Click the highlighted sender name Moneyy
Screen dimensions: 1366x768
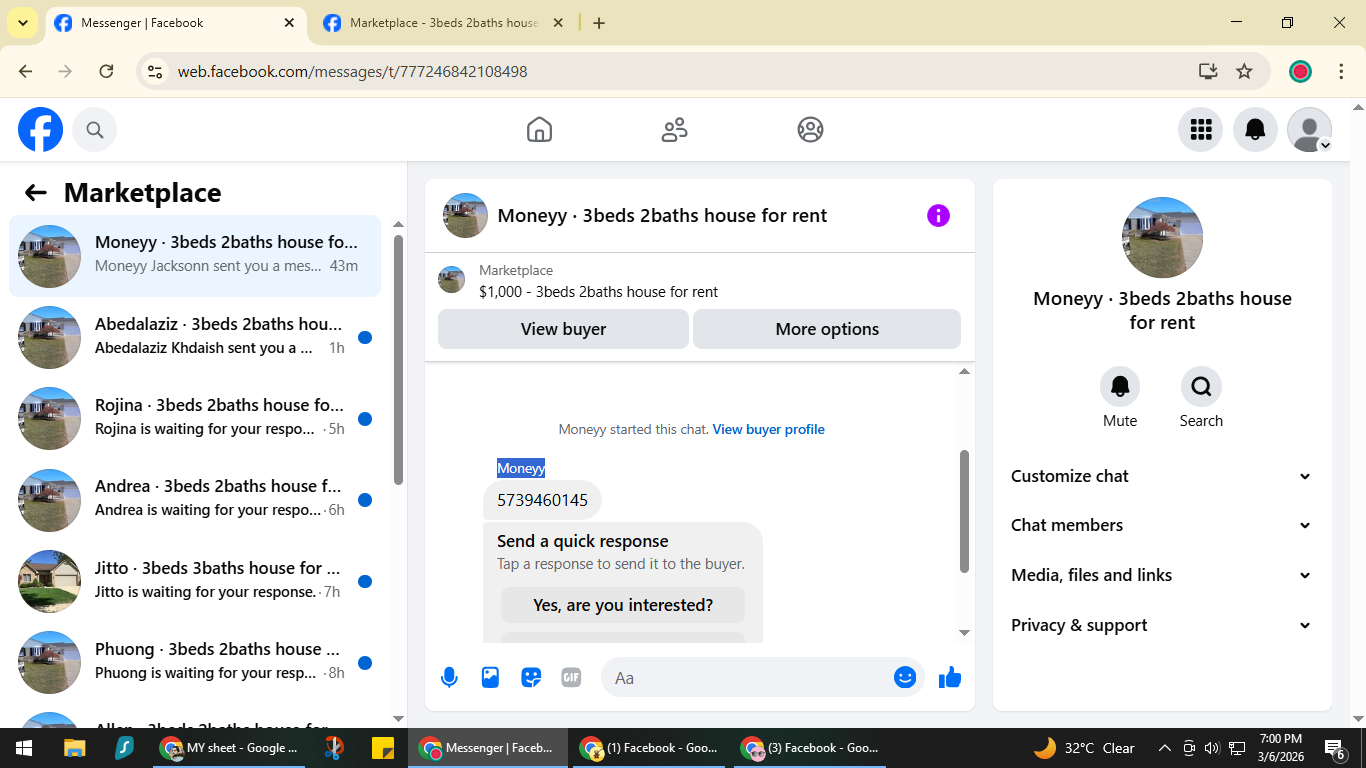521,468
